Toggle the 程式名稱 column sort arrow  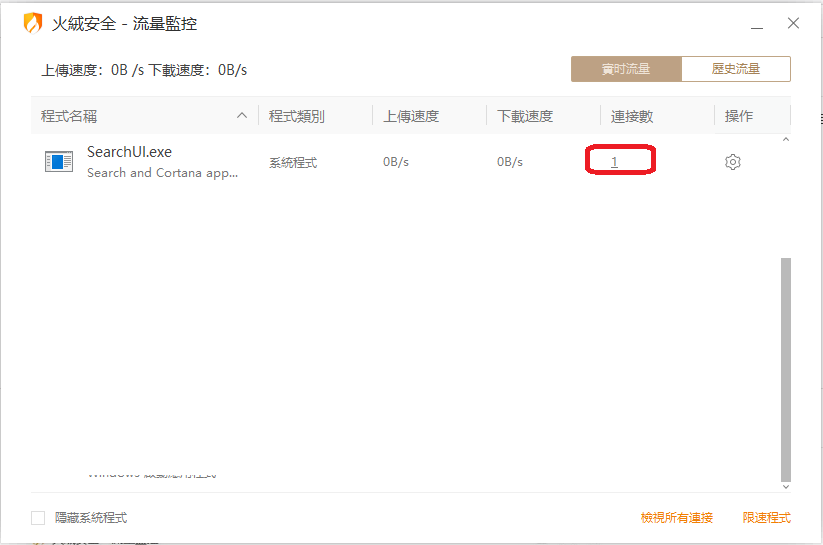242,116
